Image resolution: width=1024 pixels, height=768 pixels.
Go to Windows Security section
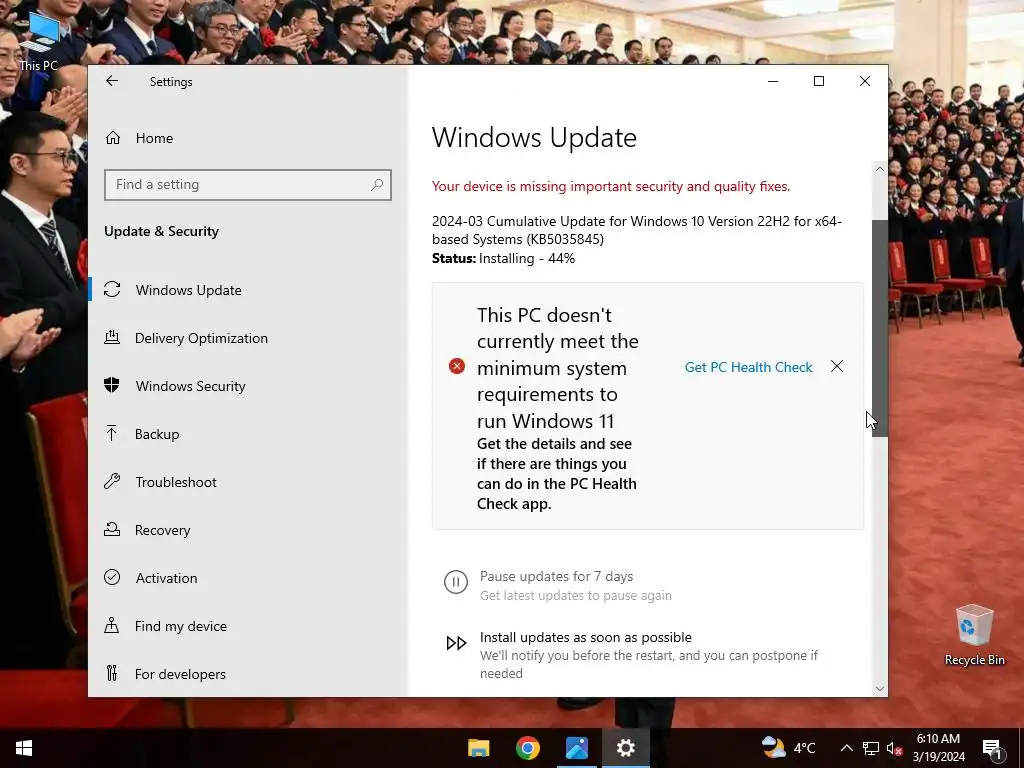coord(191,386)
